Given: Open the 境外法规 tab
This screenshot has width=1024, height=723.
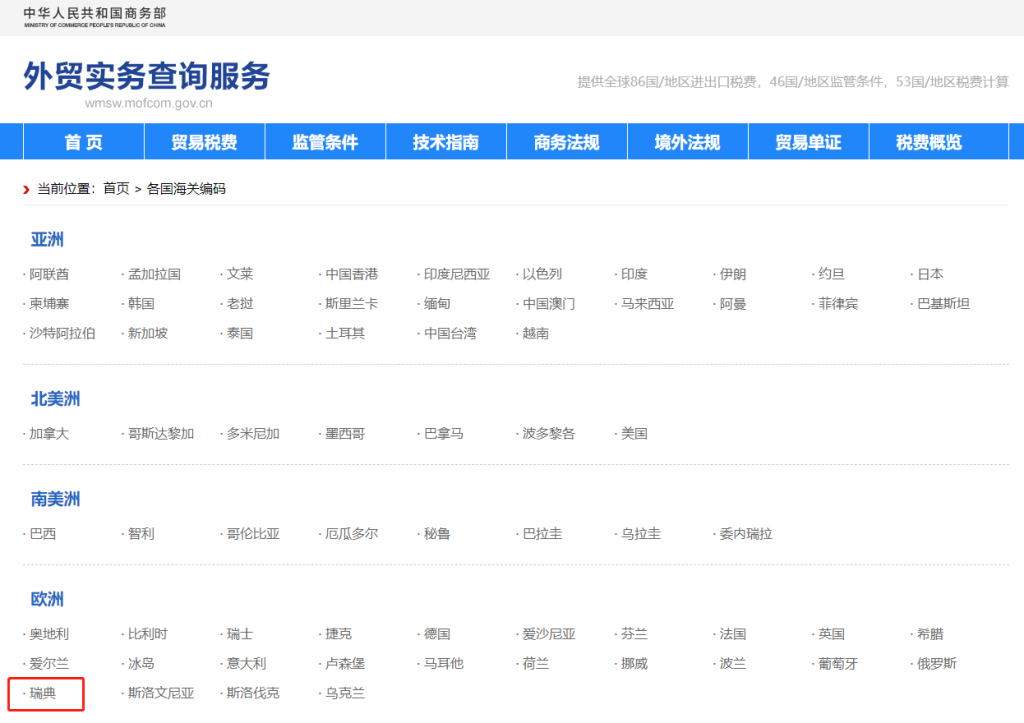Looking at the screenshot, I should (688, 142).
